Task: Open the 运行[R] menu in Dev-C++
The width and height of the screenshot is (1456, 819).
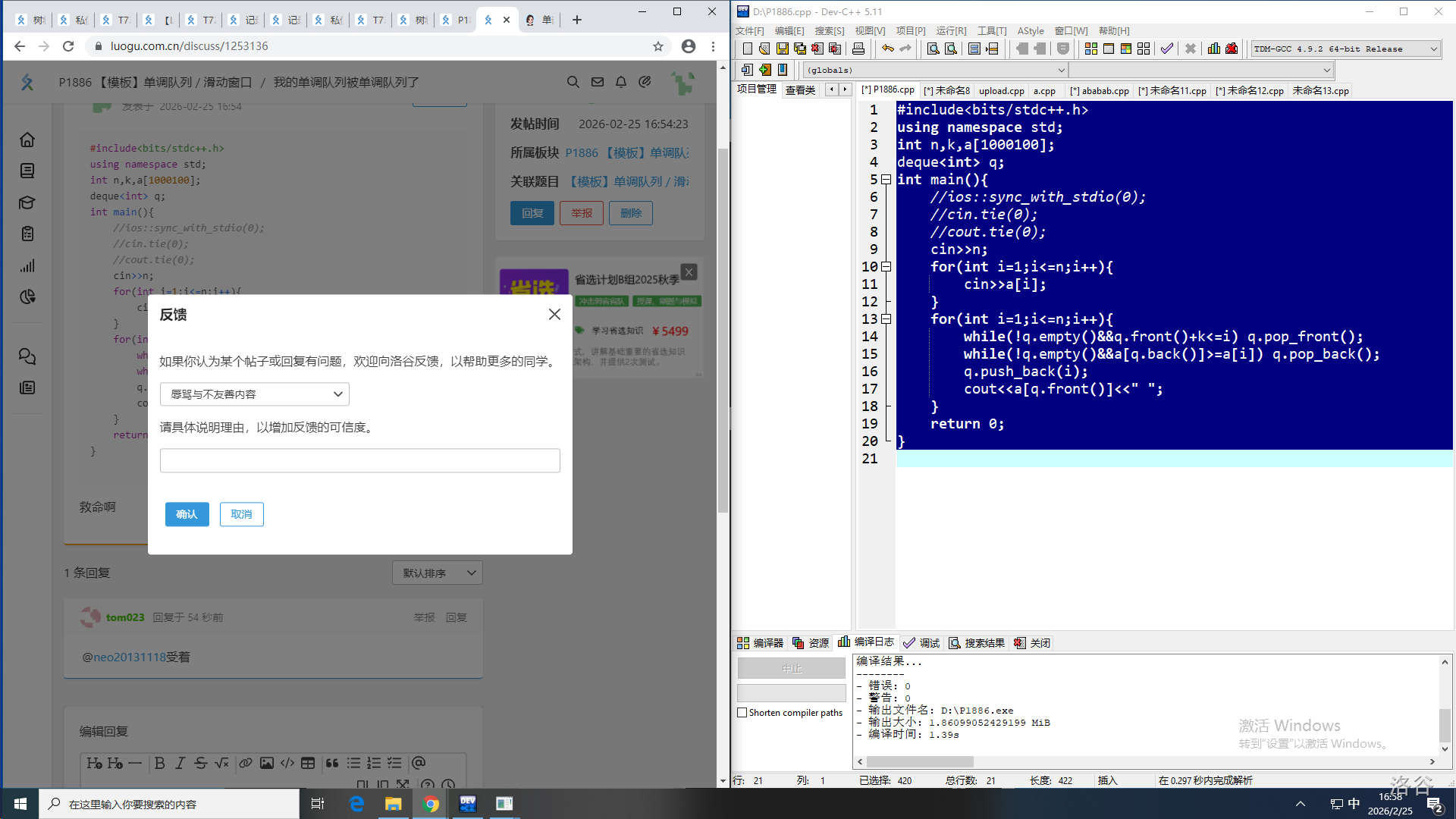Action: 951,30
